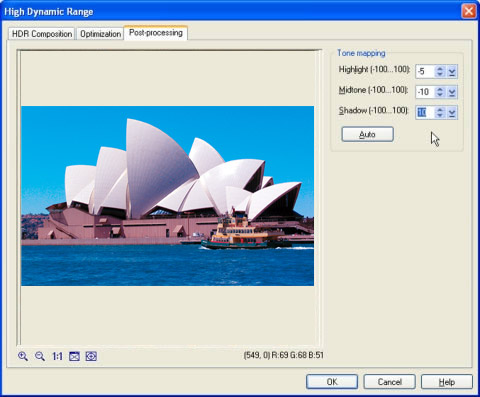Adjust the Midtone value spinner arrows

click(440, 92)
